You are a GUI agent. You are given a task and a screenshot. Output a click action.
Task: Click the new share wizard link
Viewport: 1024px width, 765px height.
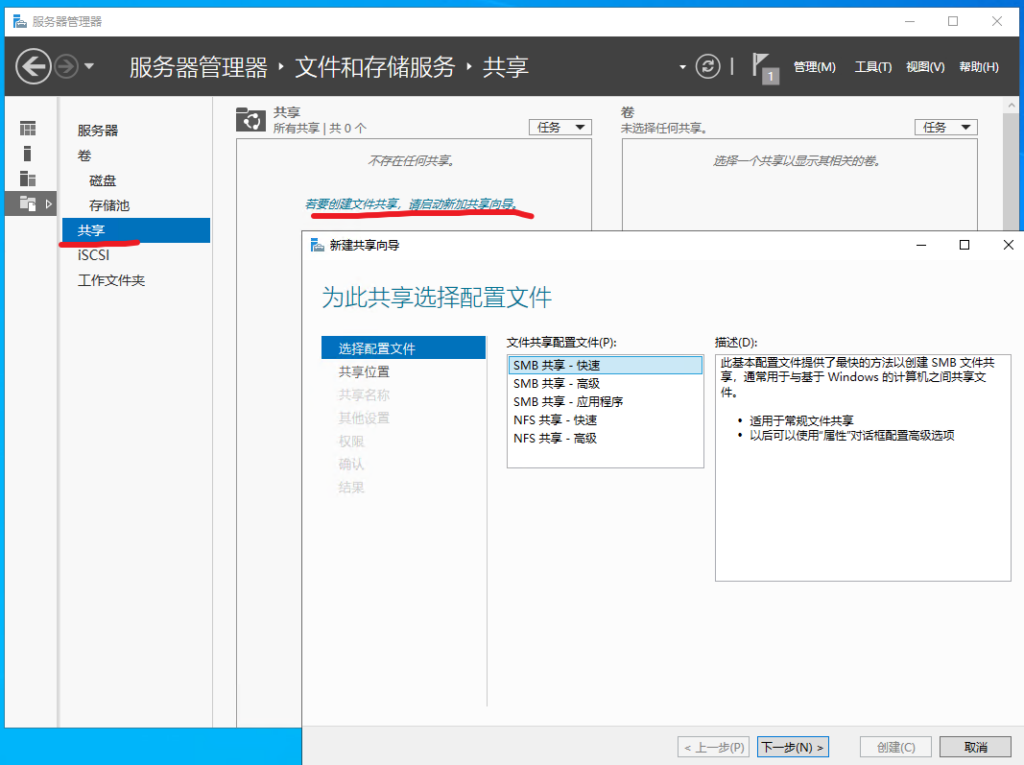[x=412, y=204]
